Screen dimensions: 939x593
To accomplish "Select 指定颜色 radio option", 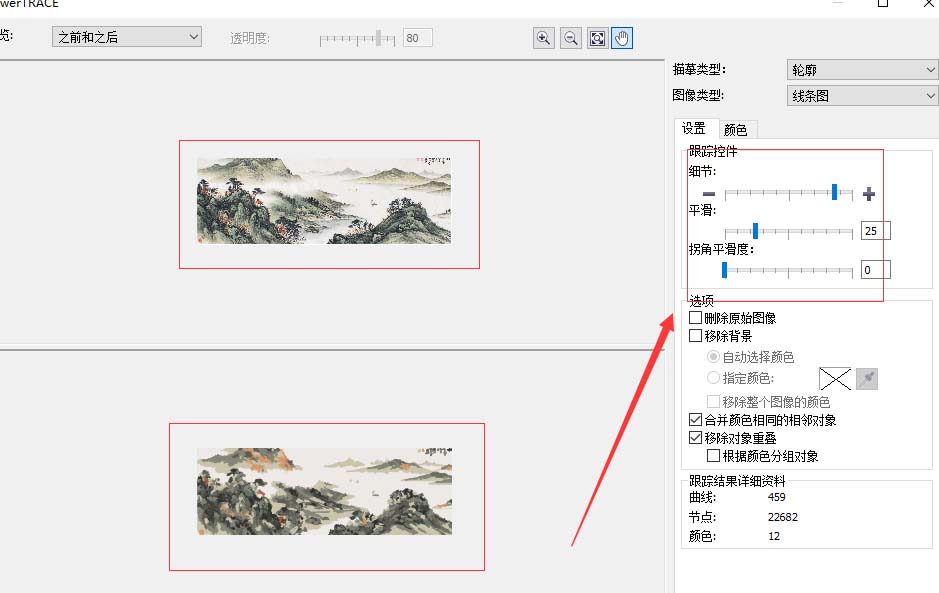I will 713,377.
